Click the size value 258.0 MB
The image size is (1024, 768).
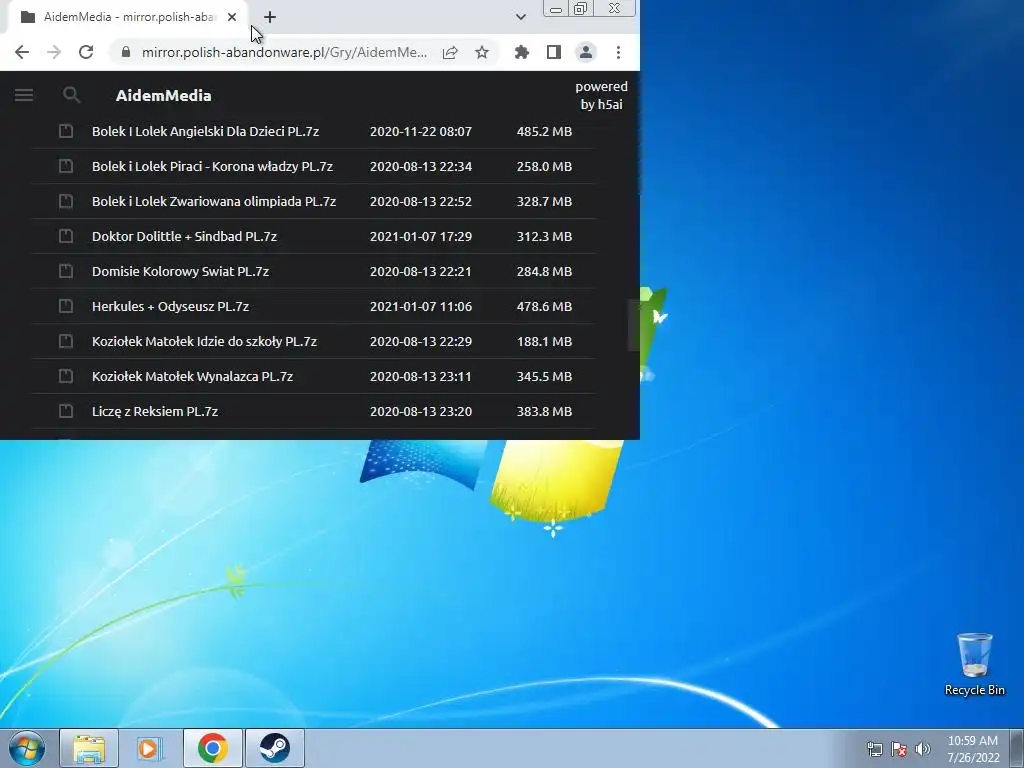[544, 167]
